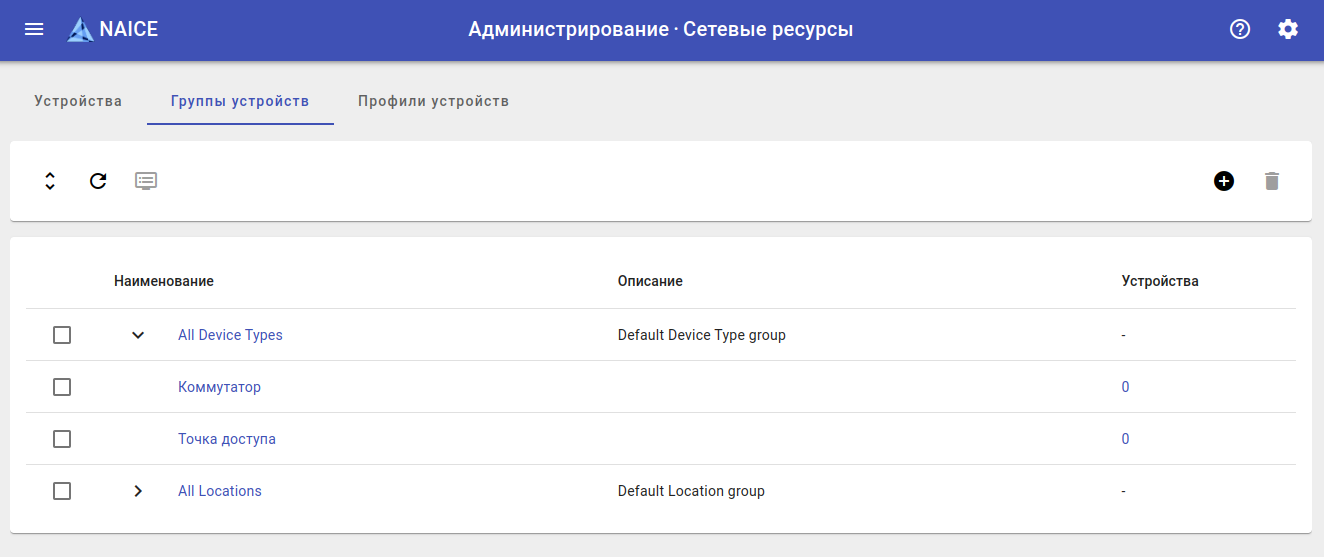The width and height of the screenshot is (1324, 557).
Task: Tick the Коммутатор row checkbox
Action: pyautogui.click(x=62, y=387)
